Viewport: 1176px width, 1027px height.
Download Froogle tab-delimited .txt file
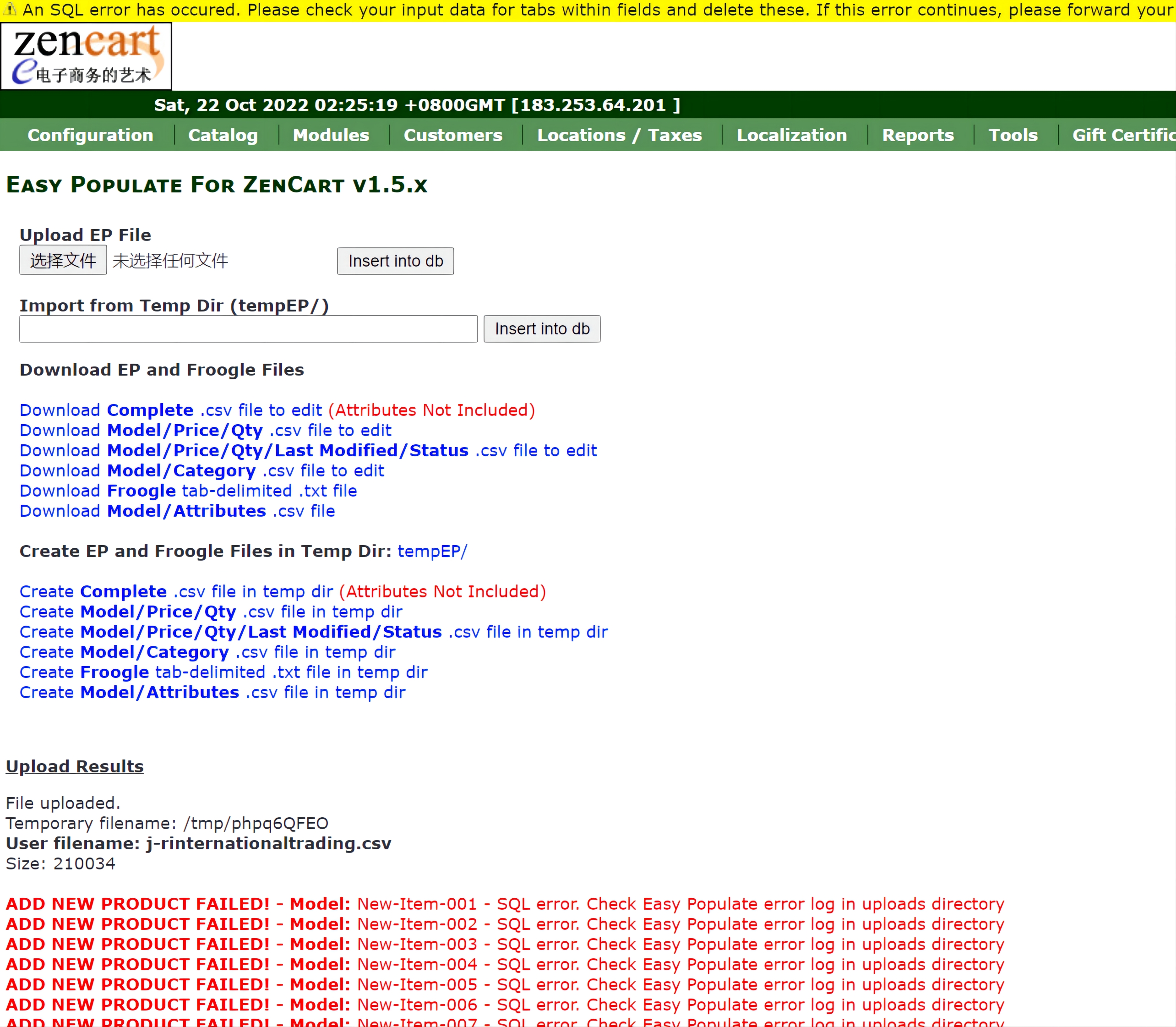coord(189,491)
